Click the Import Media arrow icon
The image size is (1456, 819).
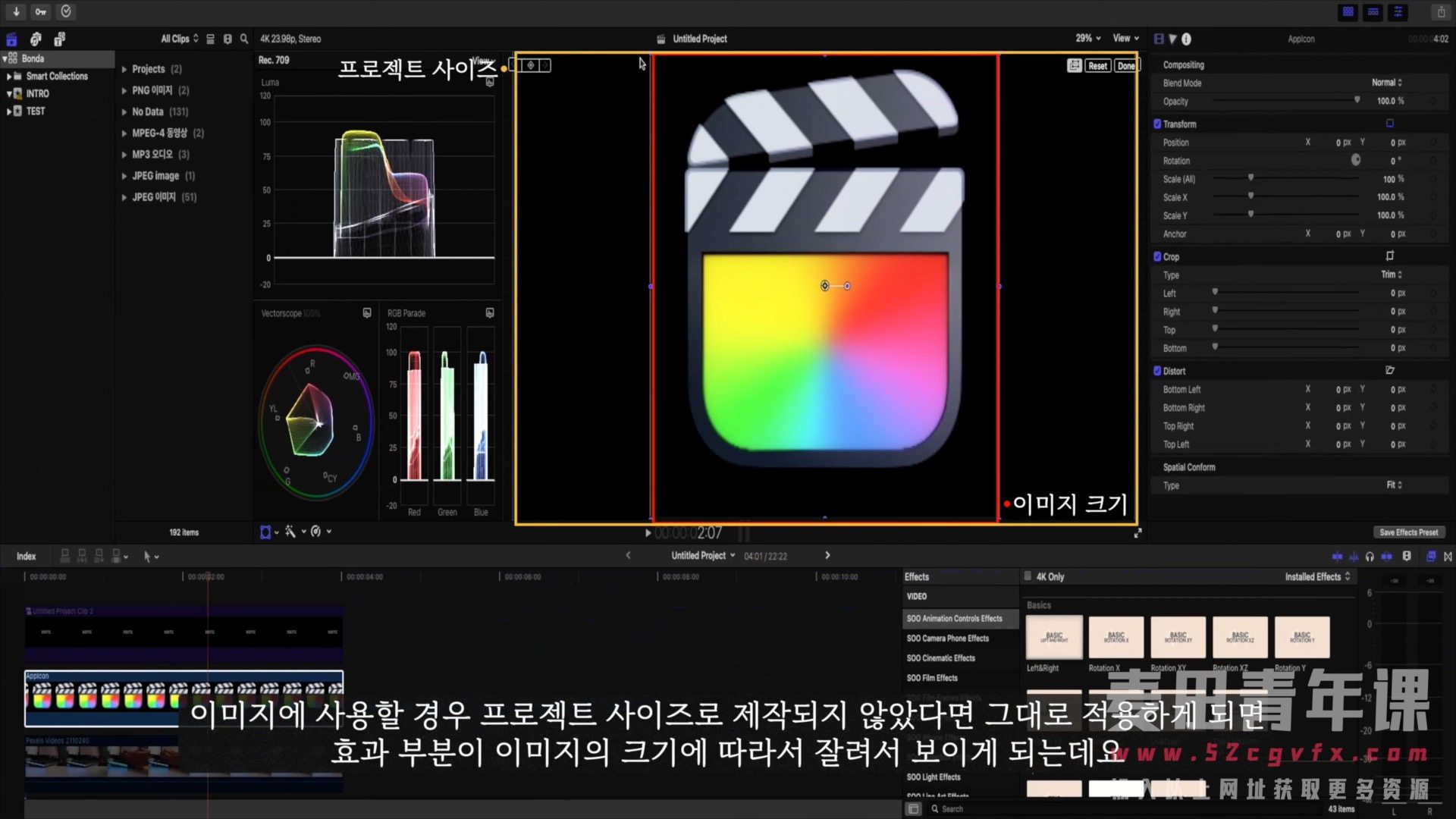16,11
